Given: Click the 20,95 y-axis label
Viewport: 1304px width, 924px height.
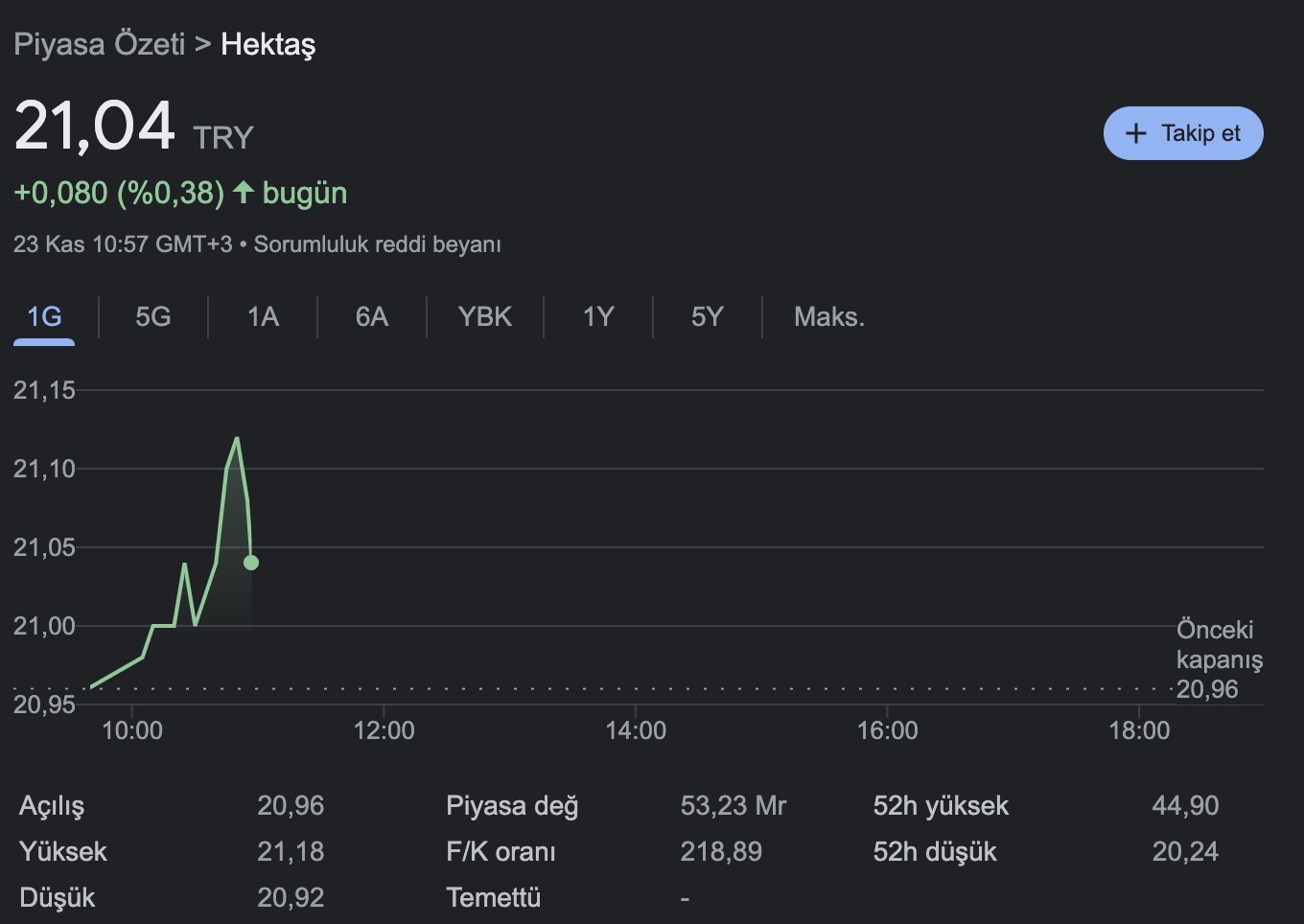Looking at the screenshot, I should click(x=44, y=705).
